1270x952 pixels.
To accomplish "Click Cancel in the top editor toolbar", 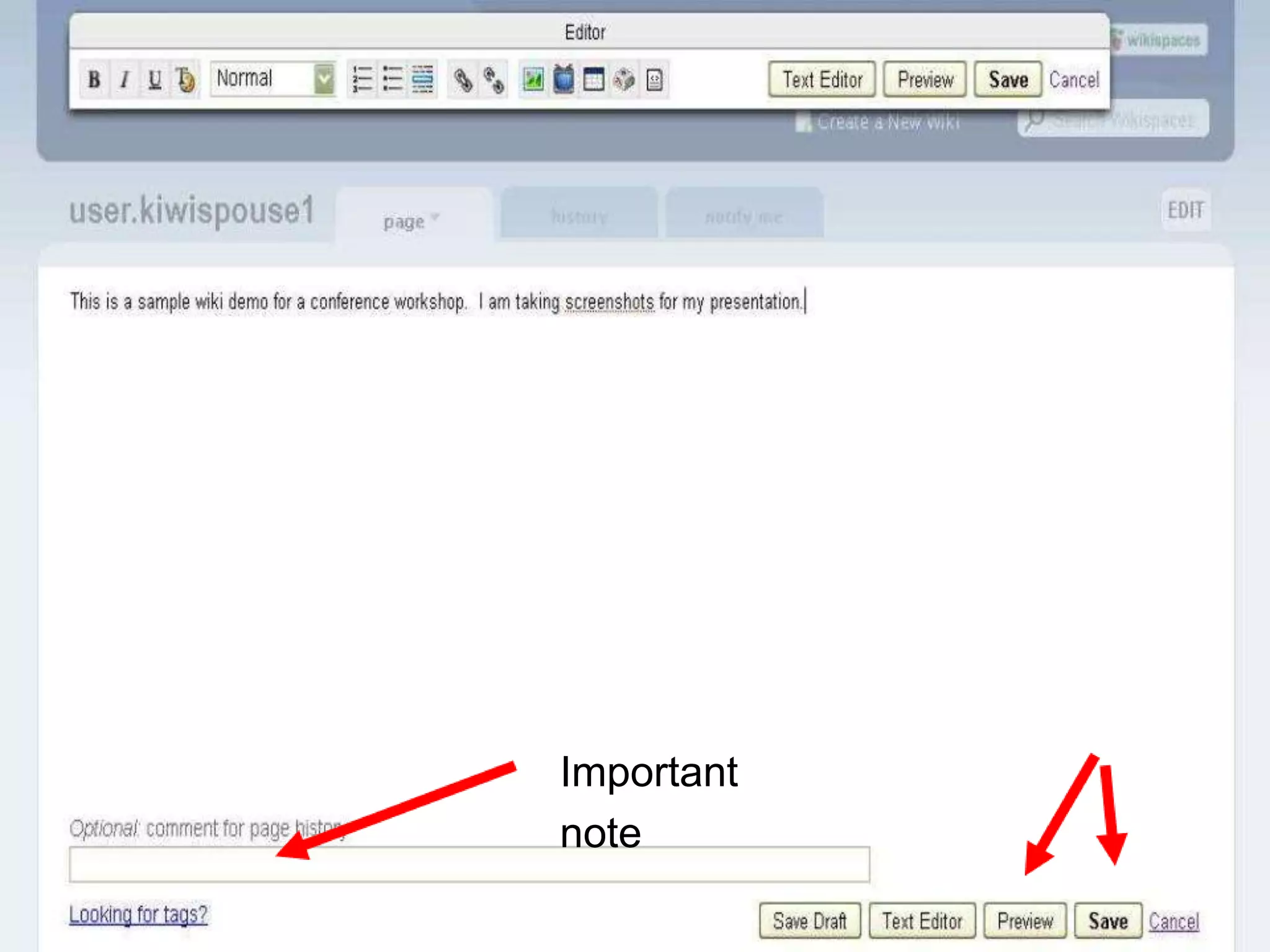I will 1074,80.
